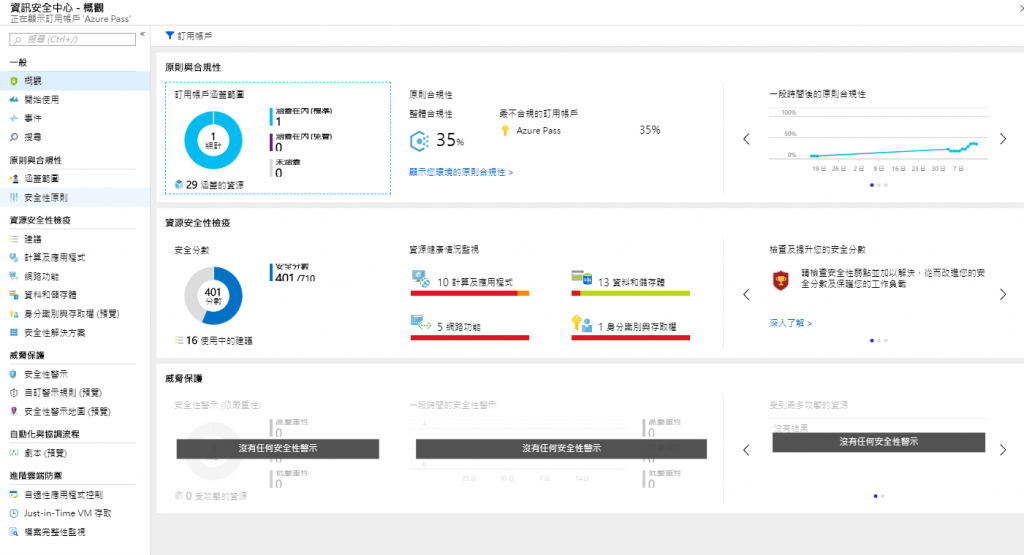Click the 訂用帳戶涵蓋範圍 donut chart
The height and width of the screenshot is (555, 1024).
point(214,140)
